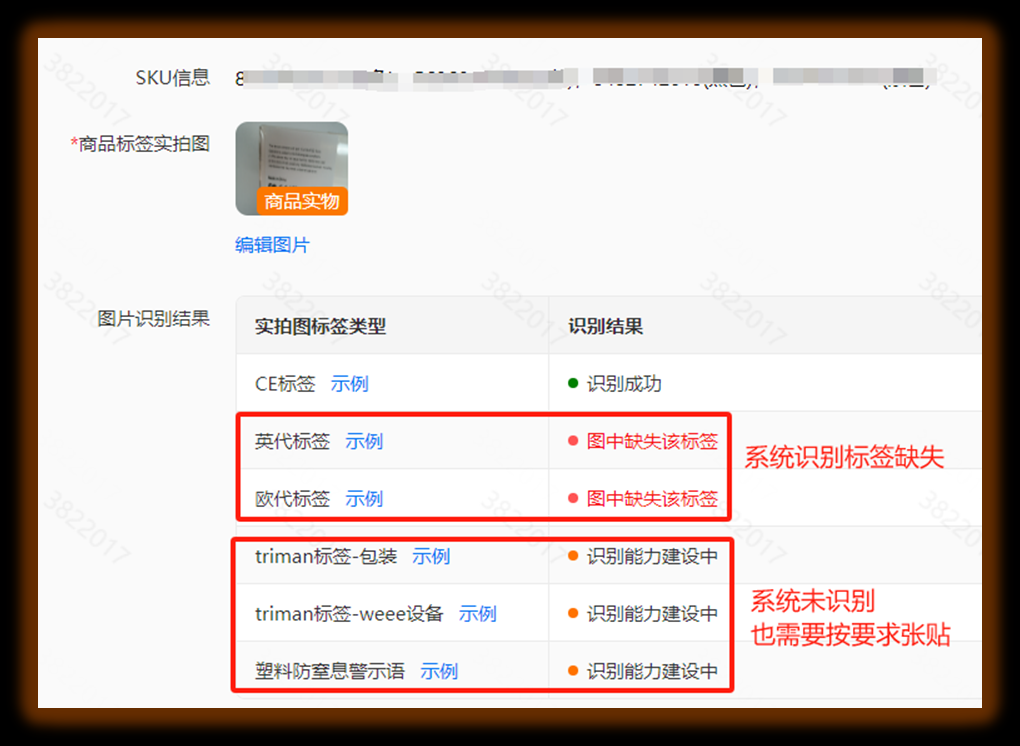Image resolution: width=1020 pixels, height=746 pixels.
Task: Open 示例 link for CE标签
Action: click(x=349, y=384)
